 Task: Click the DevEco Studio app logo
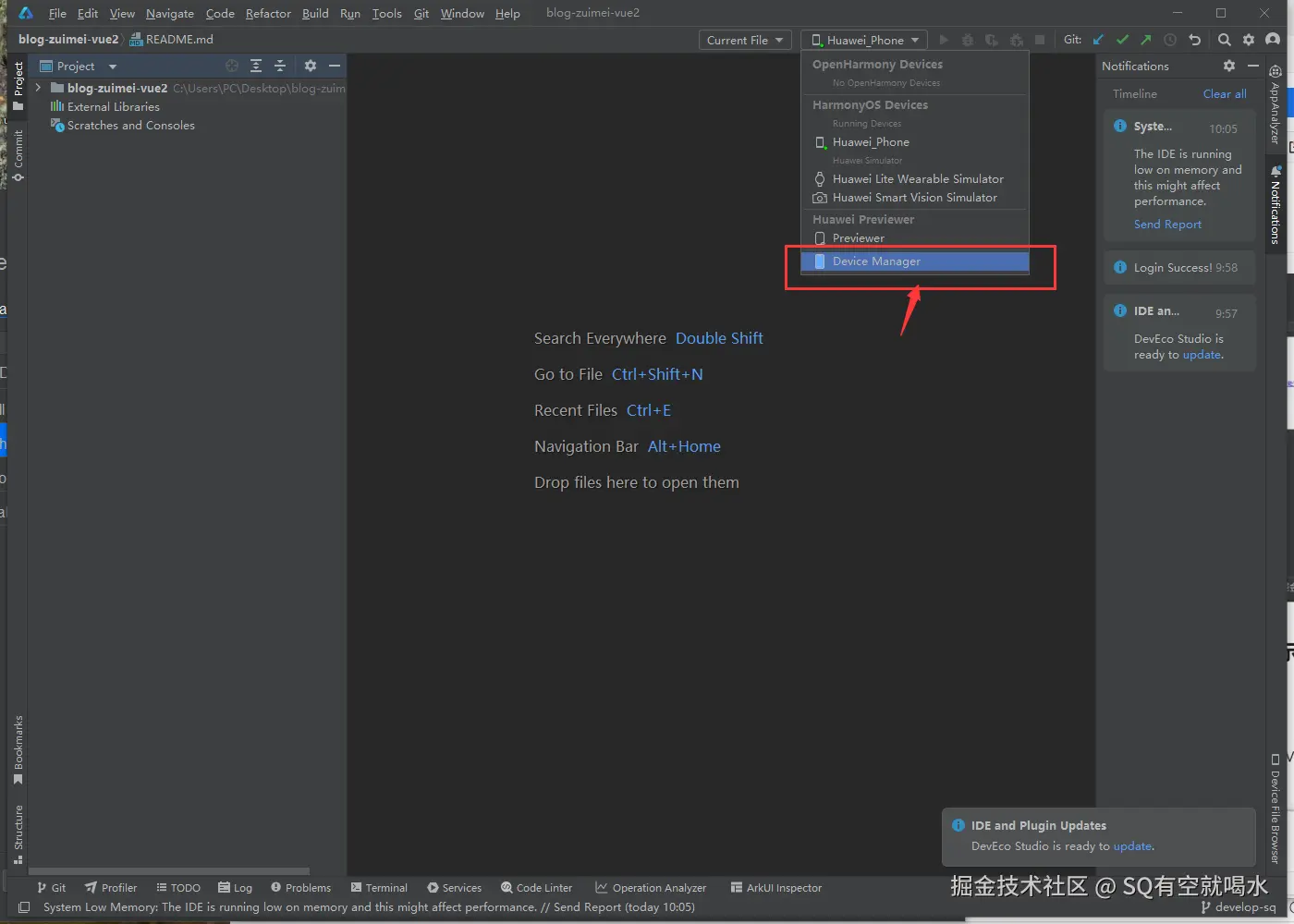(x=26, y=13)
